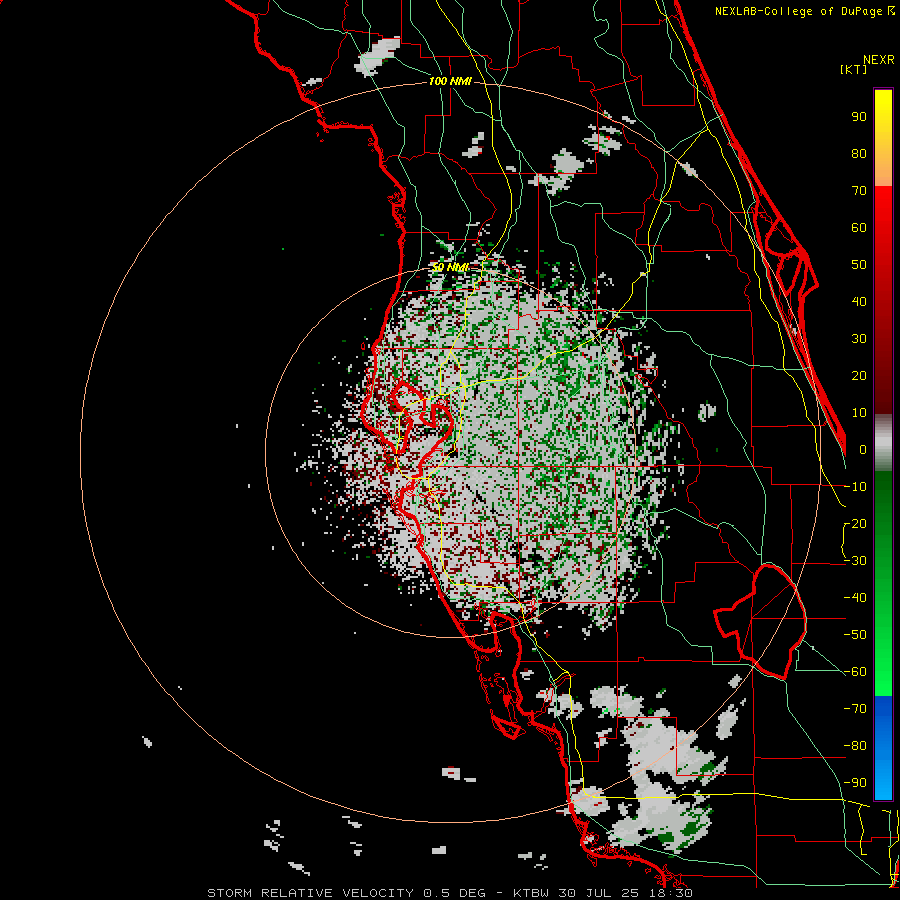
Task: Click the 90 value on the velocity scale
Action: [859, 117]
